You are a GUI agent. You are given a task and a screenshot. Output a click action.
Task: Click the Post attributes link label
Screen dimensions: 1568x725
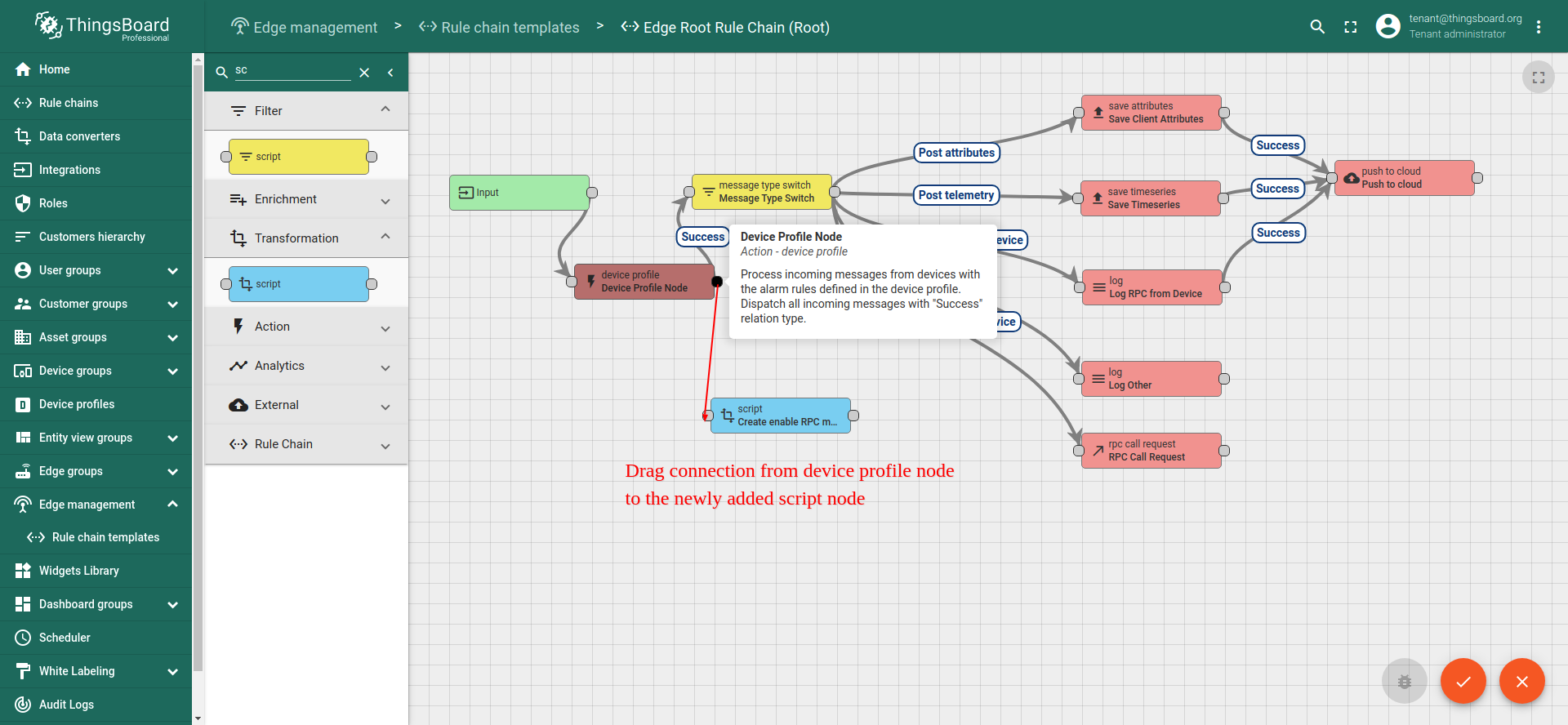[x=956, y=153]
